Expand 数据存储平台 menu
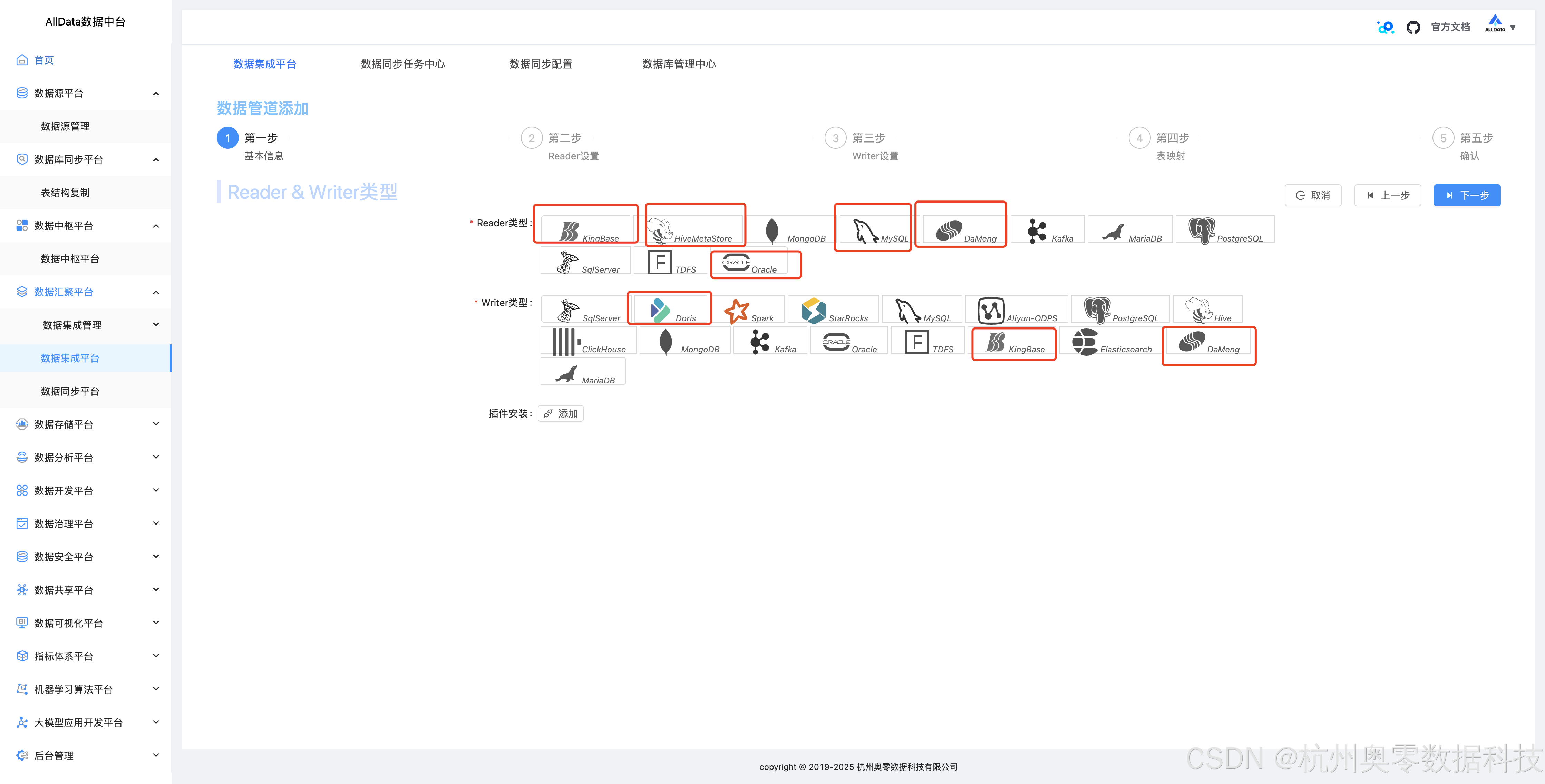 coord(156,424)
